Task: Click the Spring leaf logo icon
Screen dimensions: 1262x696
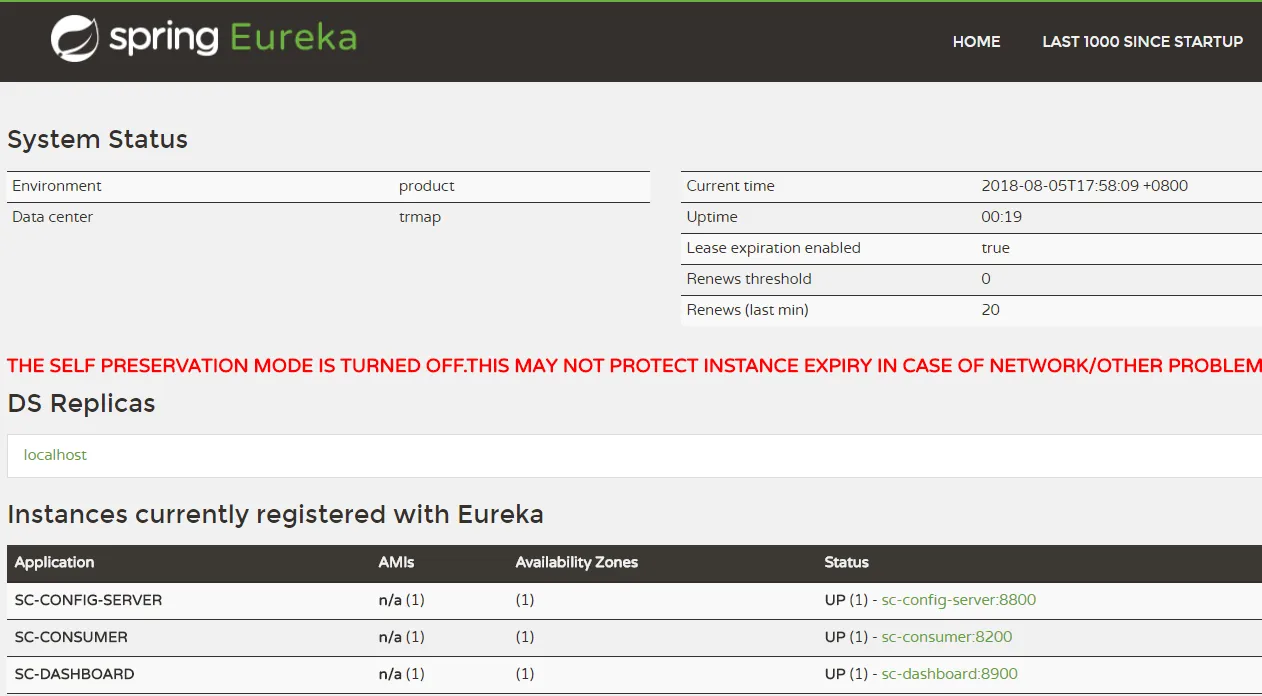Action: (75, 39)
